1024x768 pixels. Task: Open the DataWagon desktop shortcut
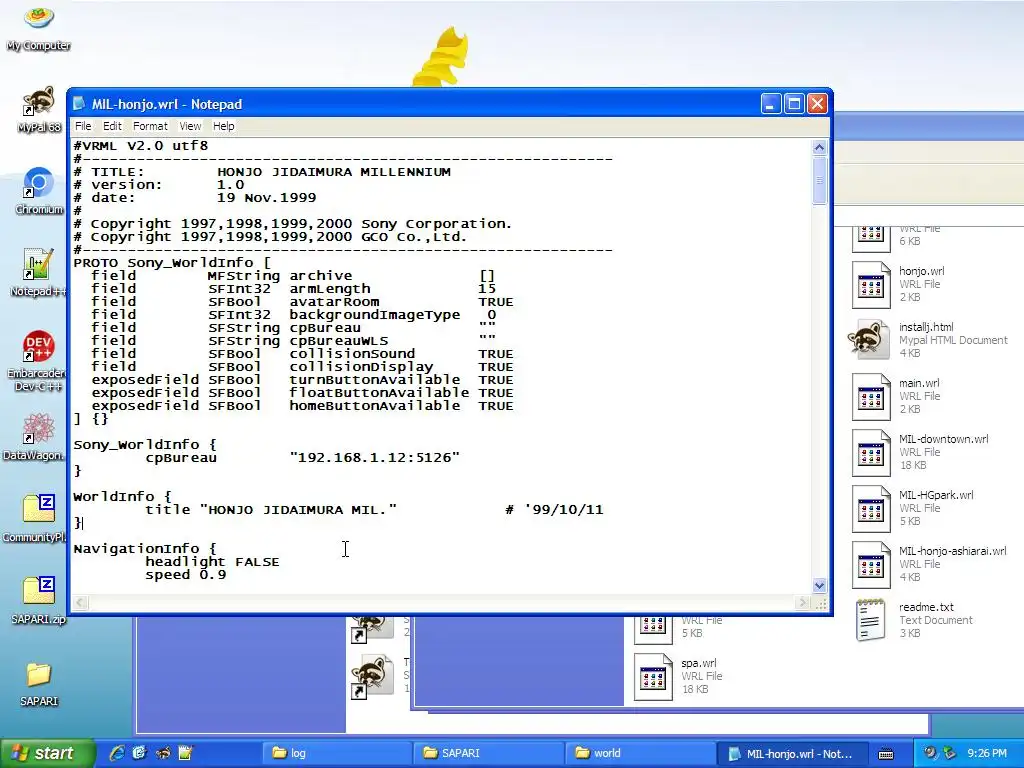point(39,429)
